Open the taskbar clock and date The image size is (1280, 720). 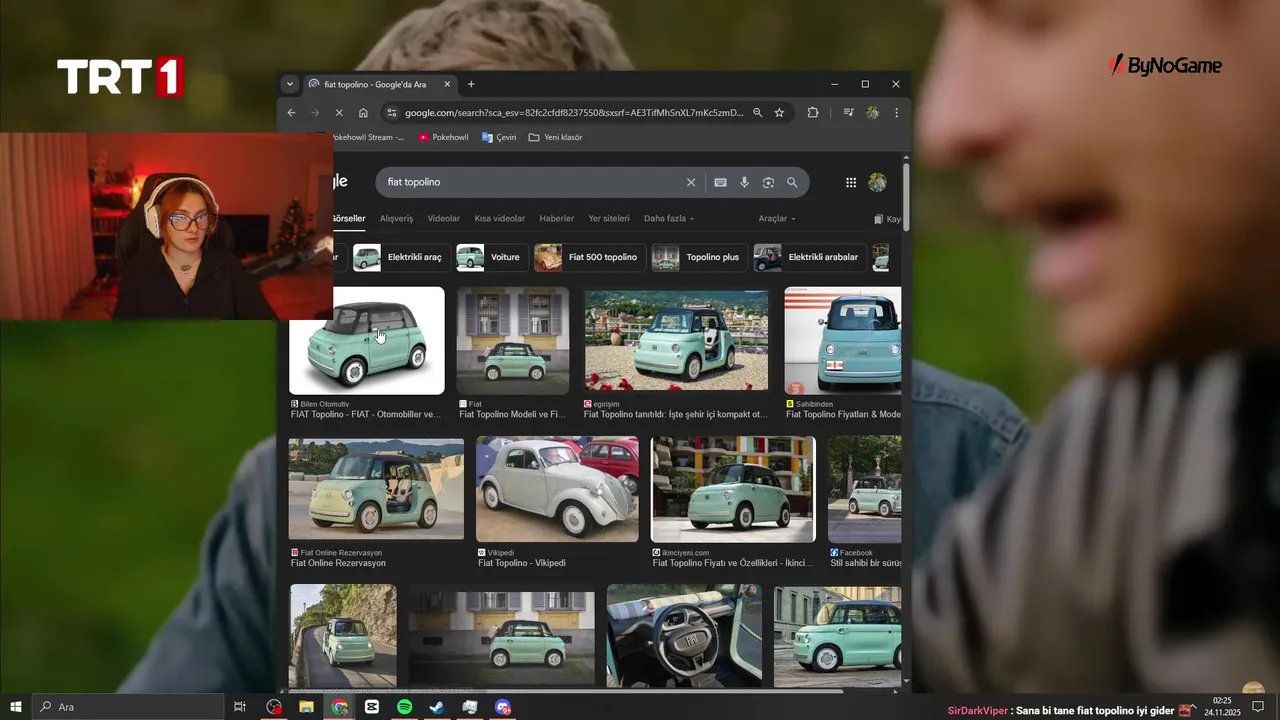pyautogui.click(x=1222, y=707)
